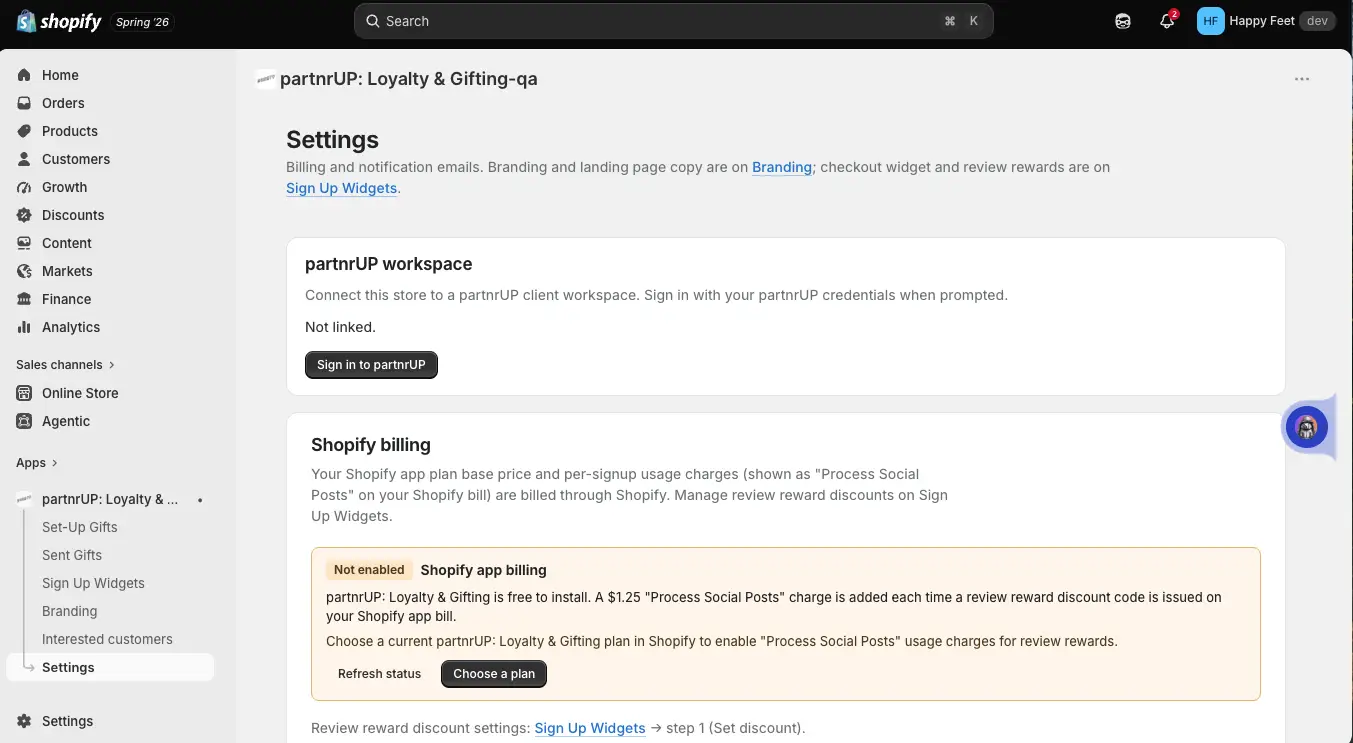Click the partnrUP app icon in sidebar
The image size is (1353, 743).
point(24,499)
